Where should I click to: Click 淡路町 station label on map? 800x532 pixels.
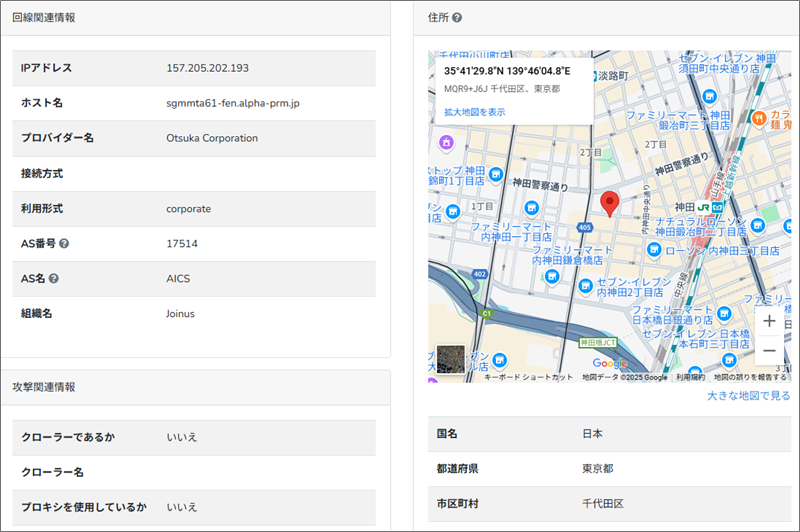[613, 76]
